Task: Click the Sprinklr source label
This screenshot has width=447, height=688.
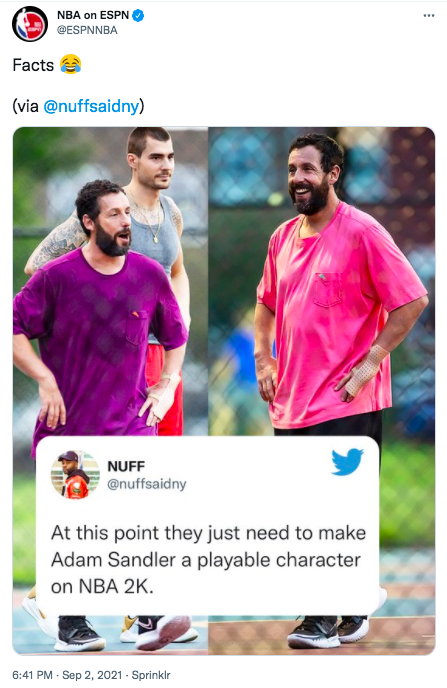Action: 151,675
